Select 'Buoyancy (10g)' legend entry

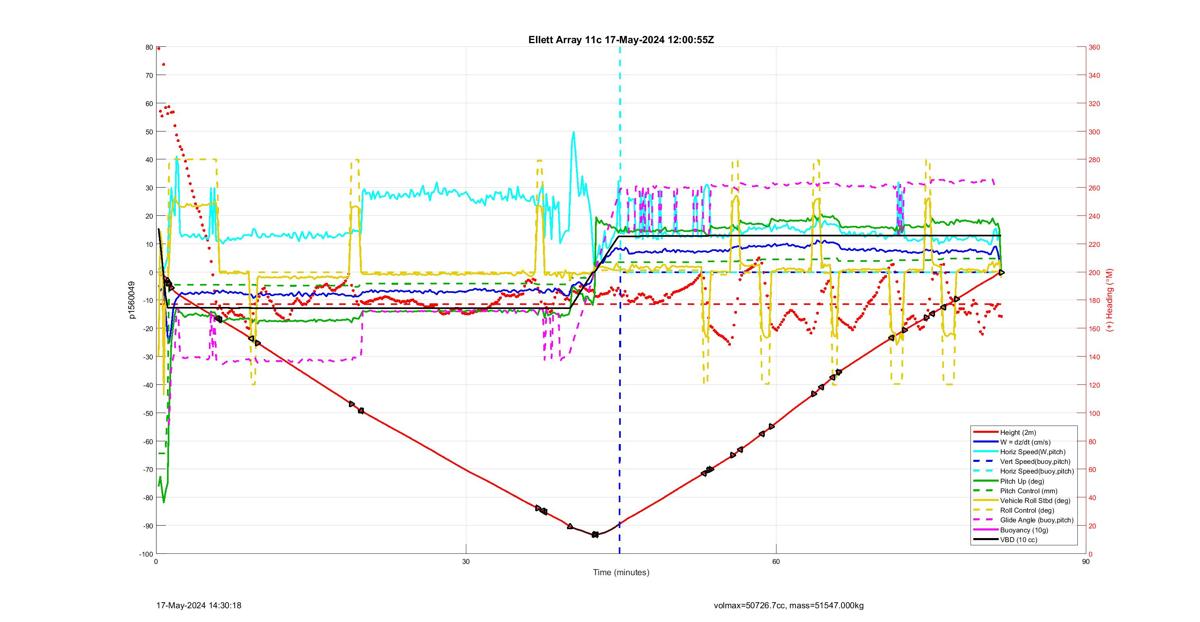tap(1024, 530)
